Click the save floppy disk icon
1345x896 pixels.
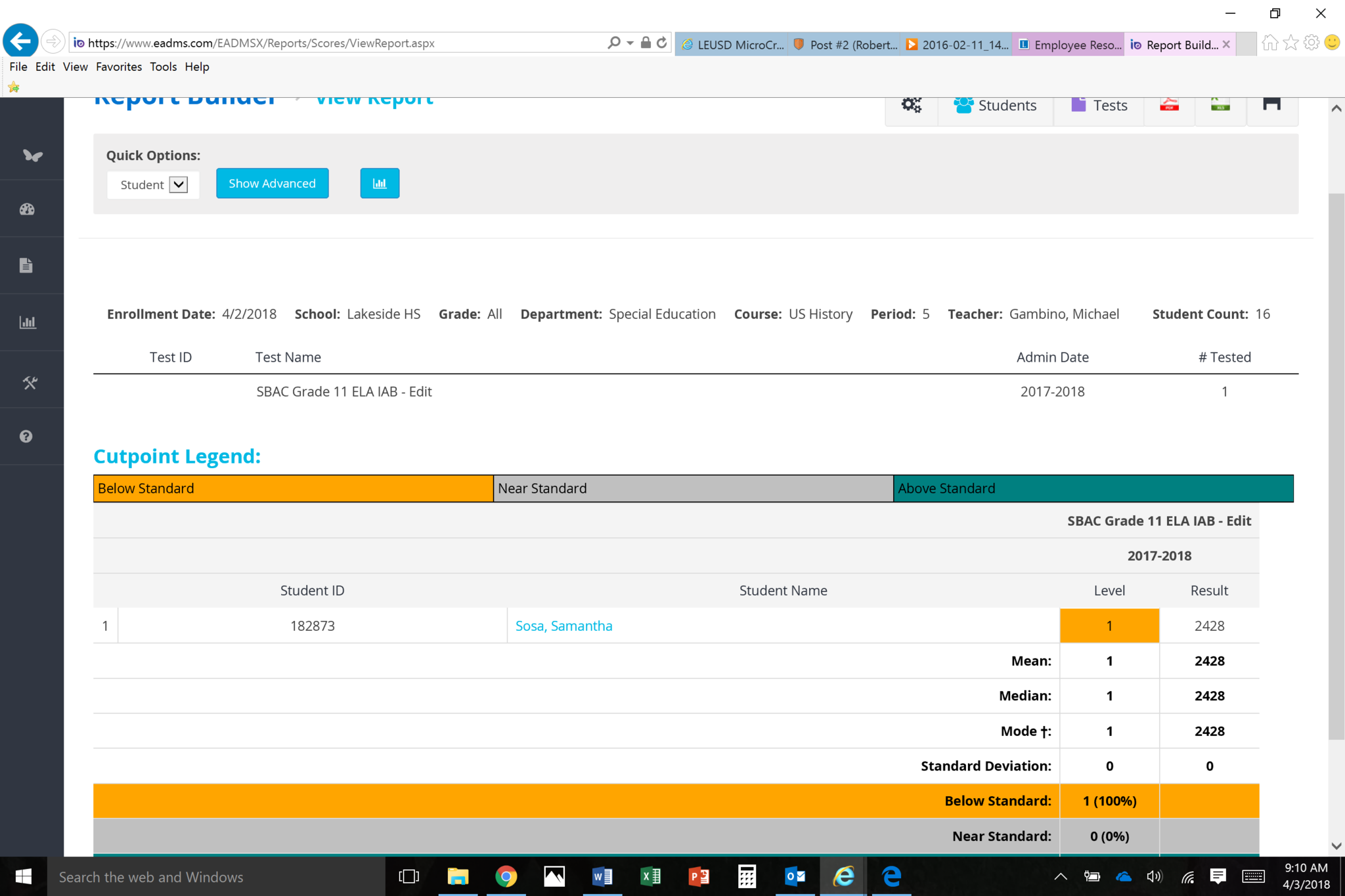(x=1271, y=105)
